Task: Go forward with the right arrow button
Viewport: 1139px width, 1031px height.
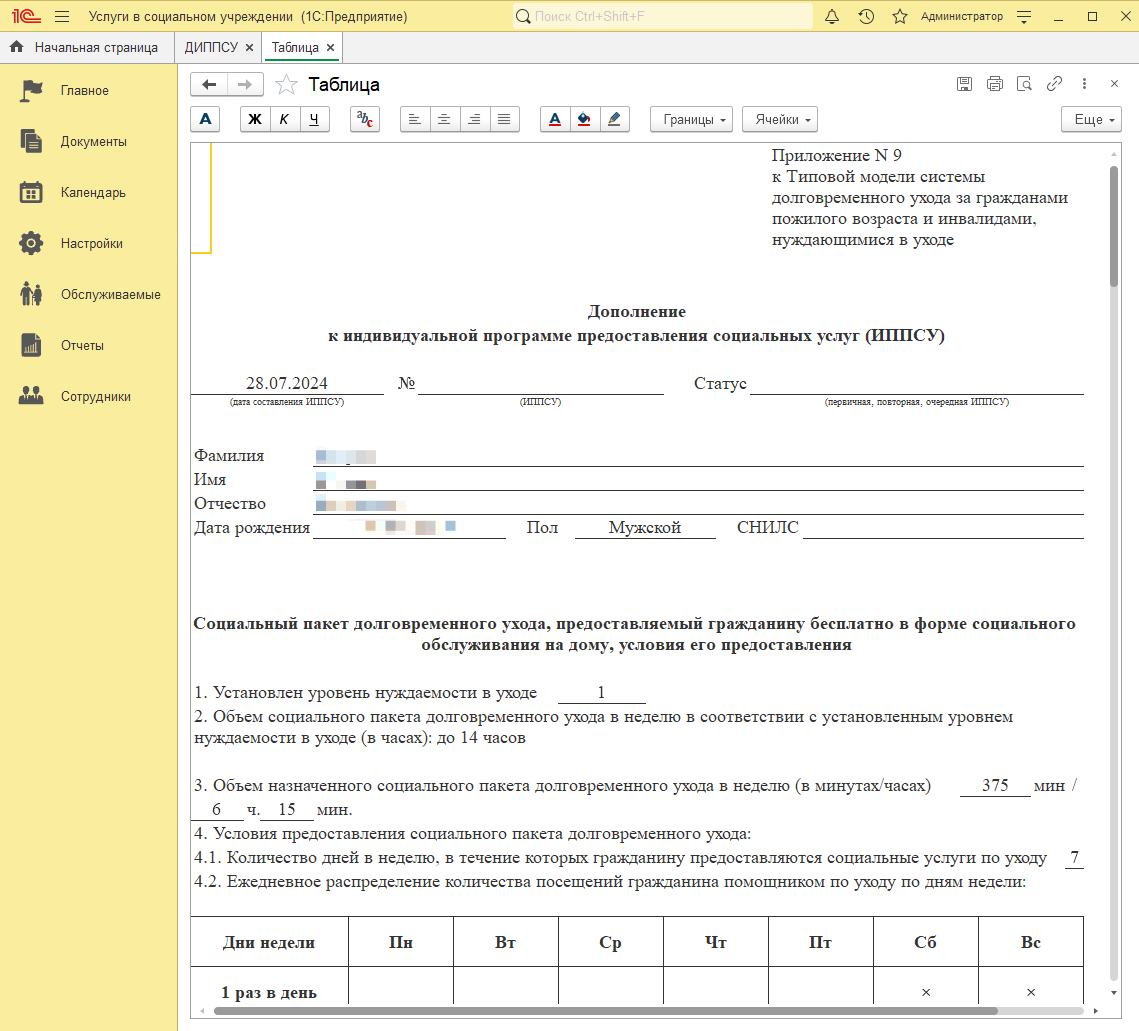Action: (x=246, y=84)
